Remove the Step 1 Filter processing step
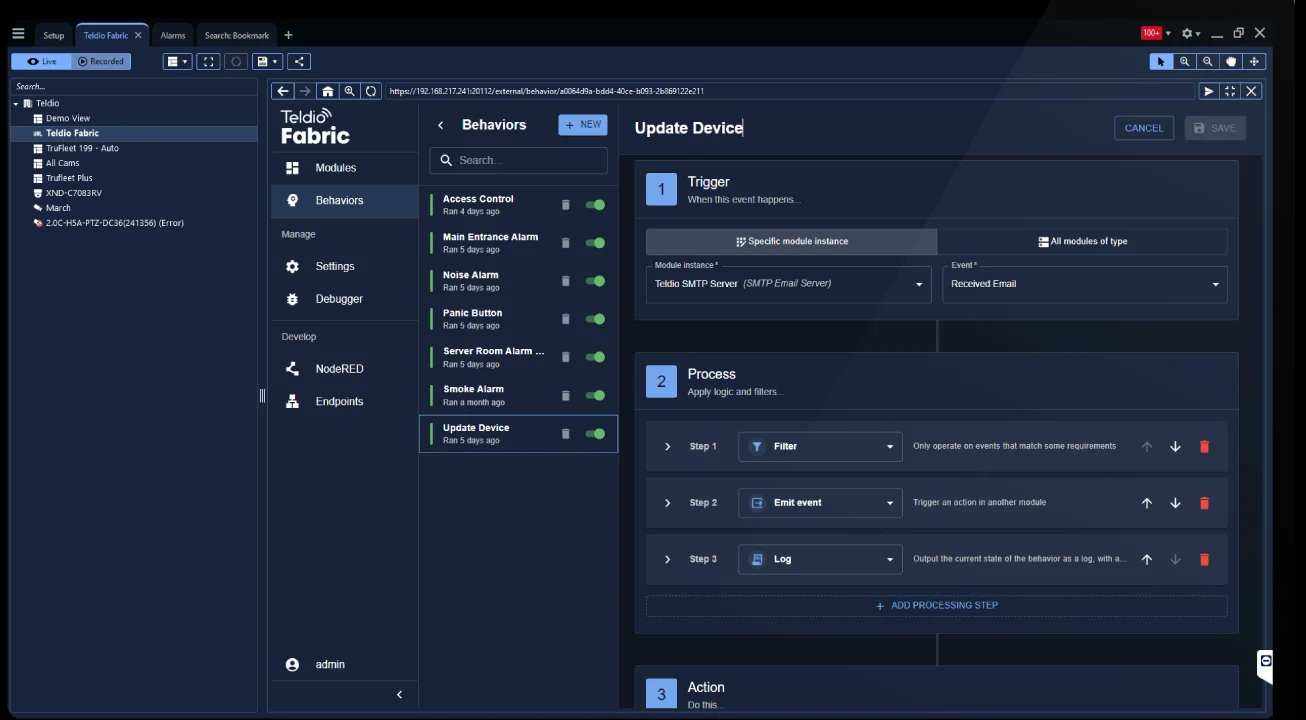Viewport: 1306px width, 720px height. click(x=1204, y=447)
